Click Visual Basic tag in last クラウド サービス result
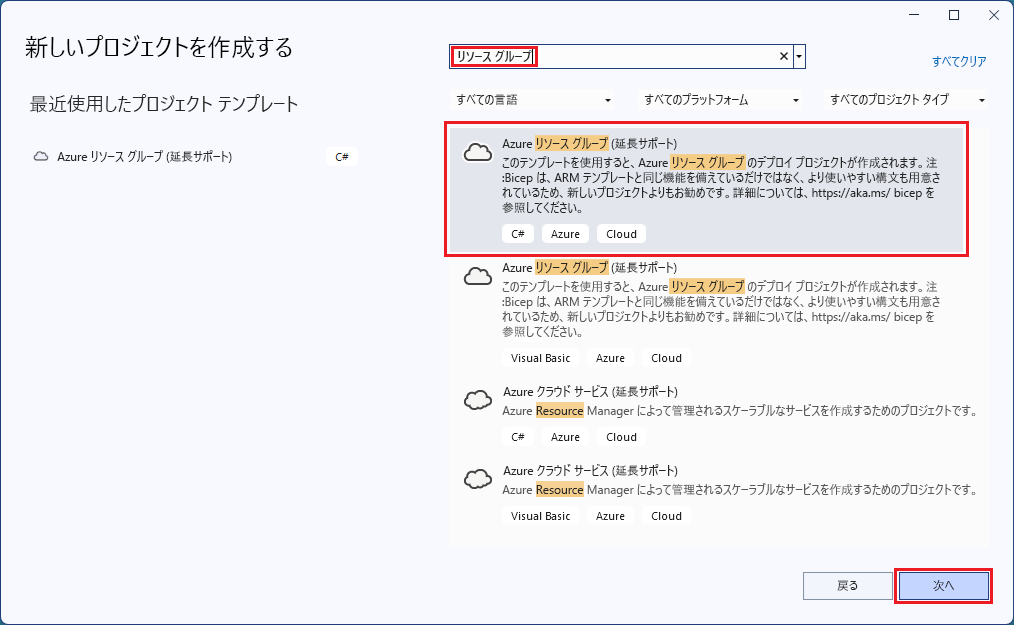This screenshot has width=1014, height=625. pyautogui.click(x=541, y=516)
